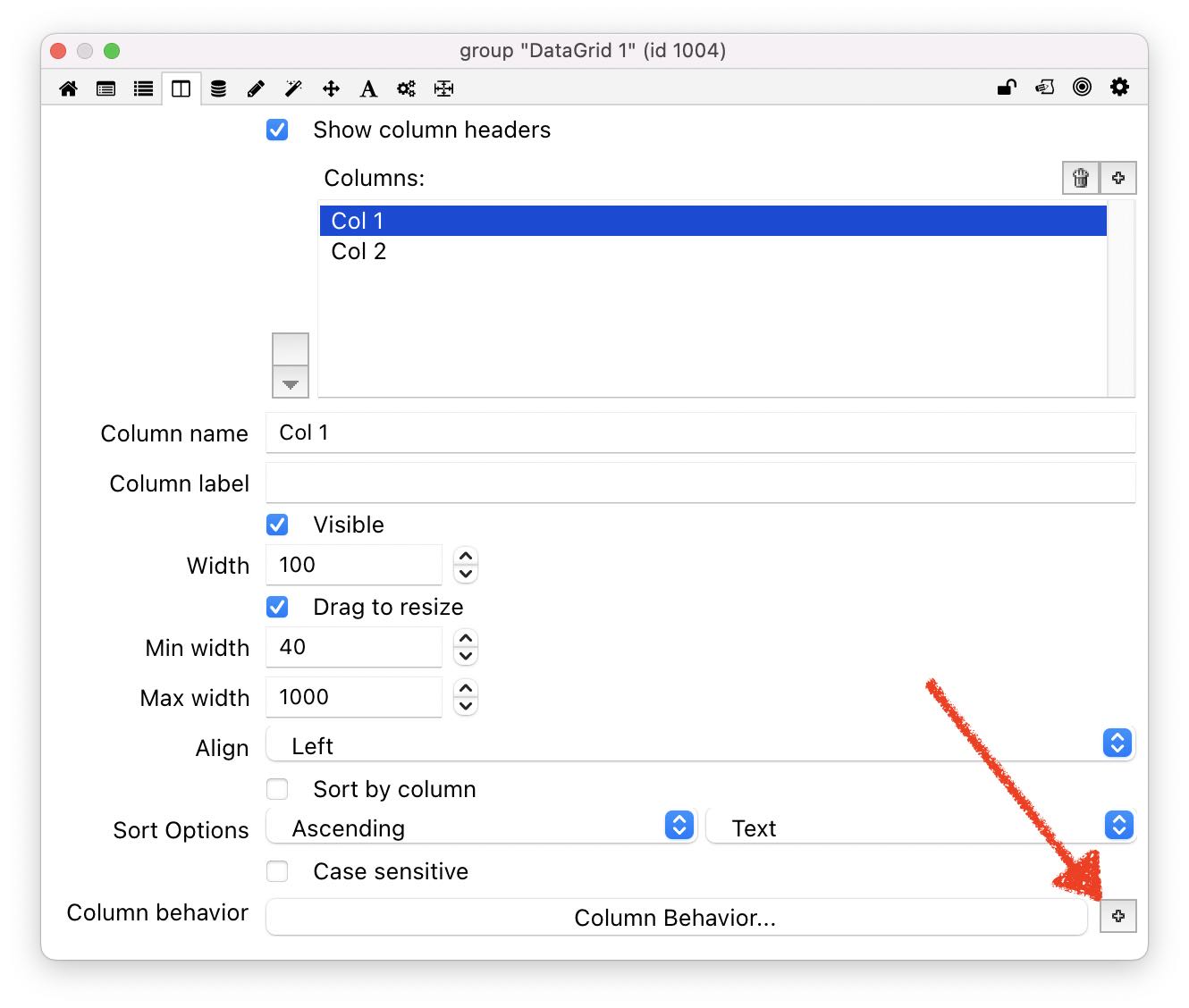Click the Column Behavior... button

point(675,918)
